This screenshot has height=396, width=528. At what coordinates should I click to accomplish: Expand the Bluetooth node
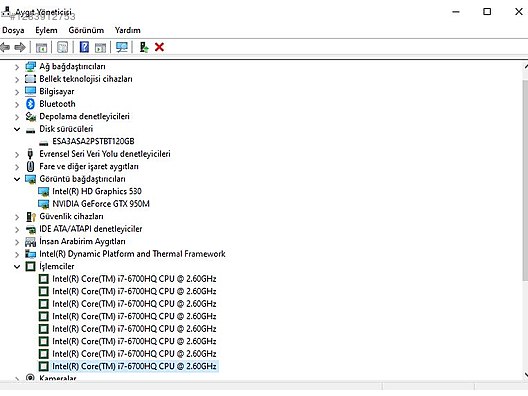coord(17,104)
